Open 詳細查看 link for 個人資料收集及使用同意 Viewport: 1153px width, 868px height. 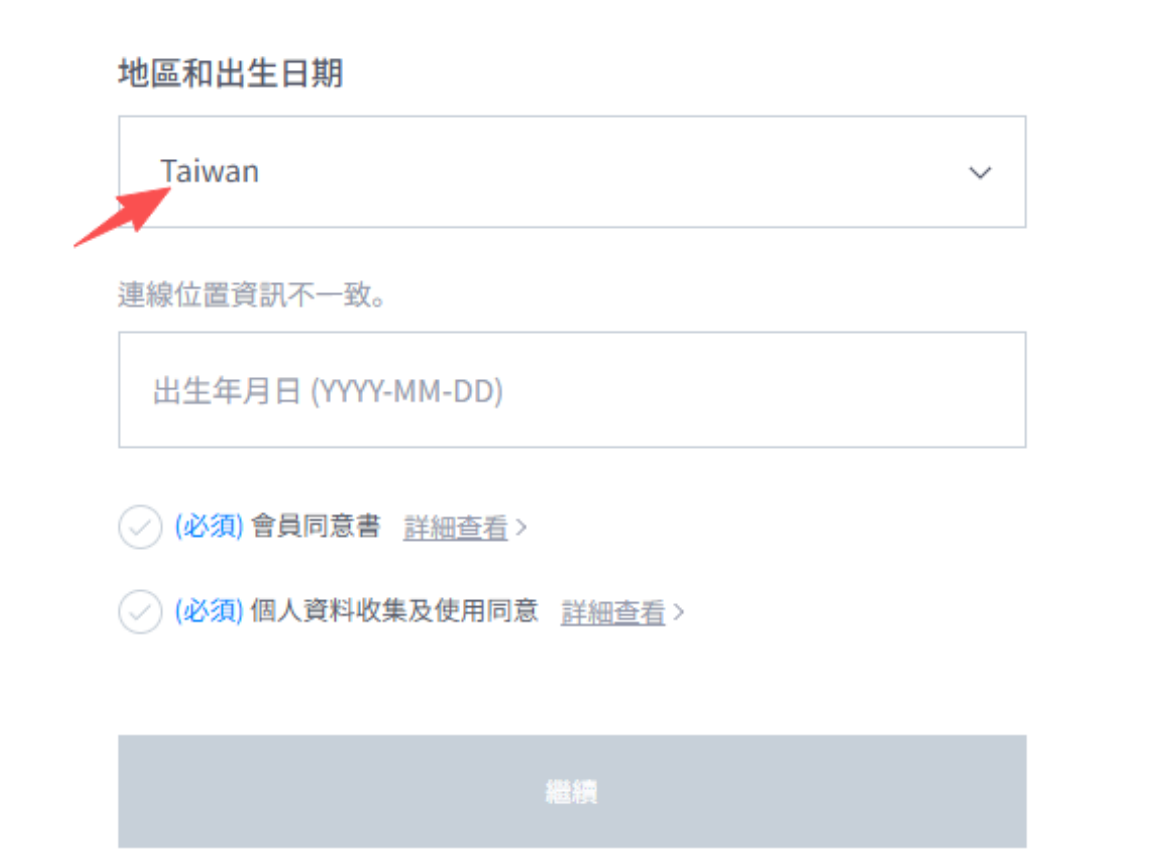pyautogui.click(x=613, y=612)
